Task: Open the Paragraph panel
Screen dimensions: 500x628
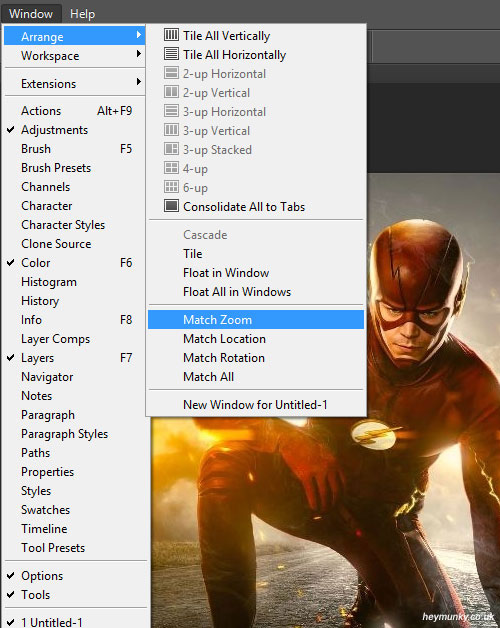Action: pyautogui.click(x=75, y=415)
